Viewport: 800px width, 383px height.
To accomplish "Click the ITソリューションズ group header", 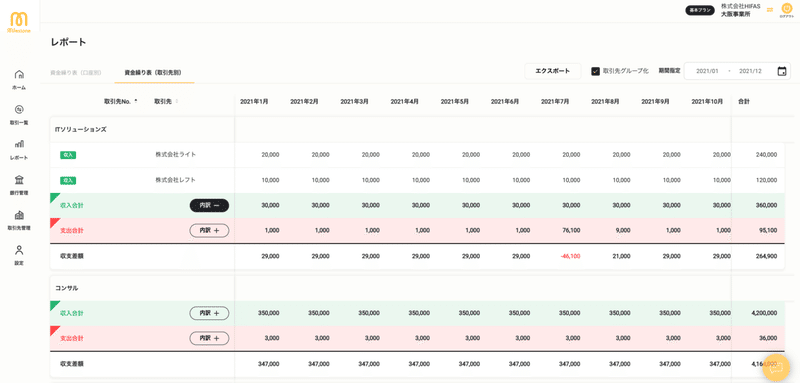I will tap(81, 130).
